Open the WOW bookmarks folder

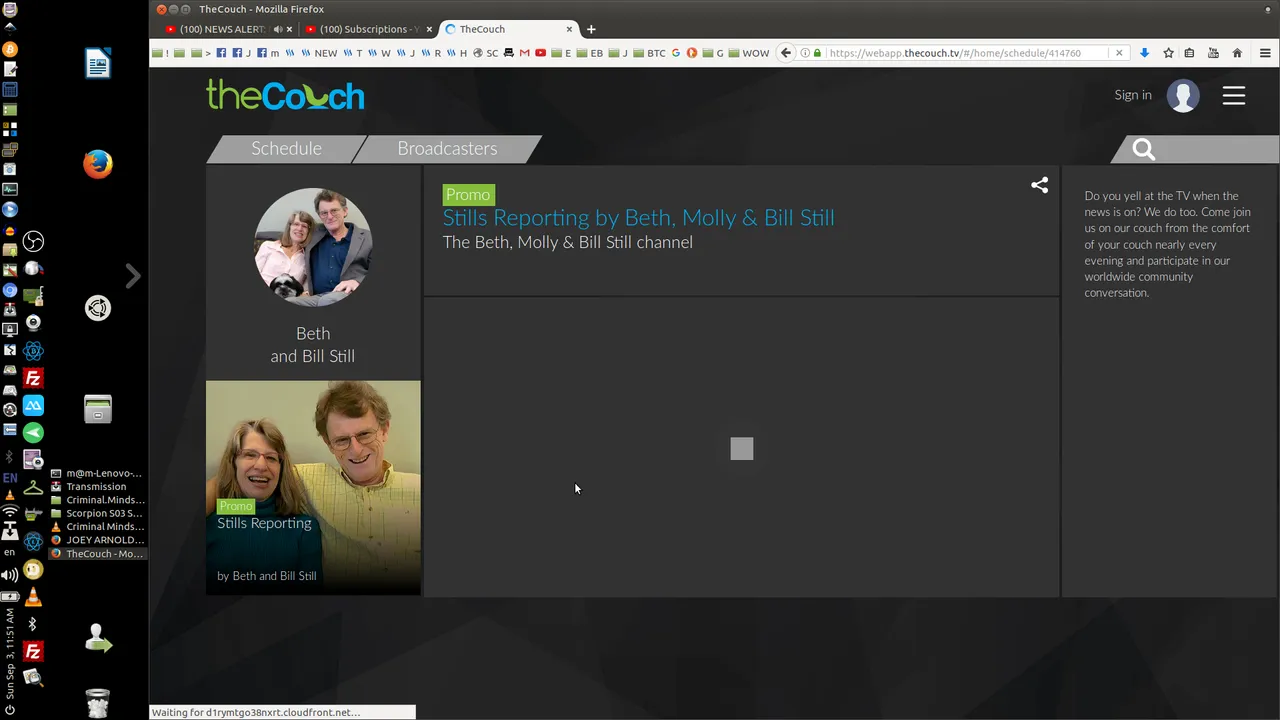(749, 53)
